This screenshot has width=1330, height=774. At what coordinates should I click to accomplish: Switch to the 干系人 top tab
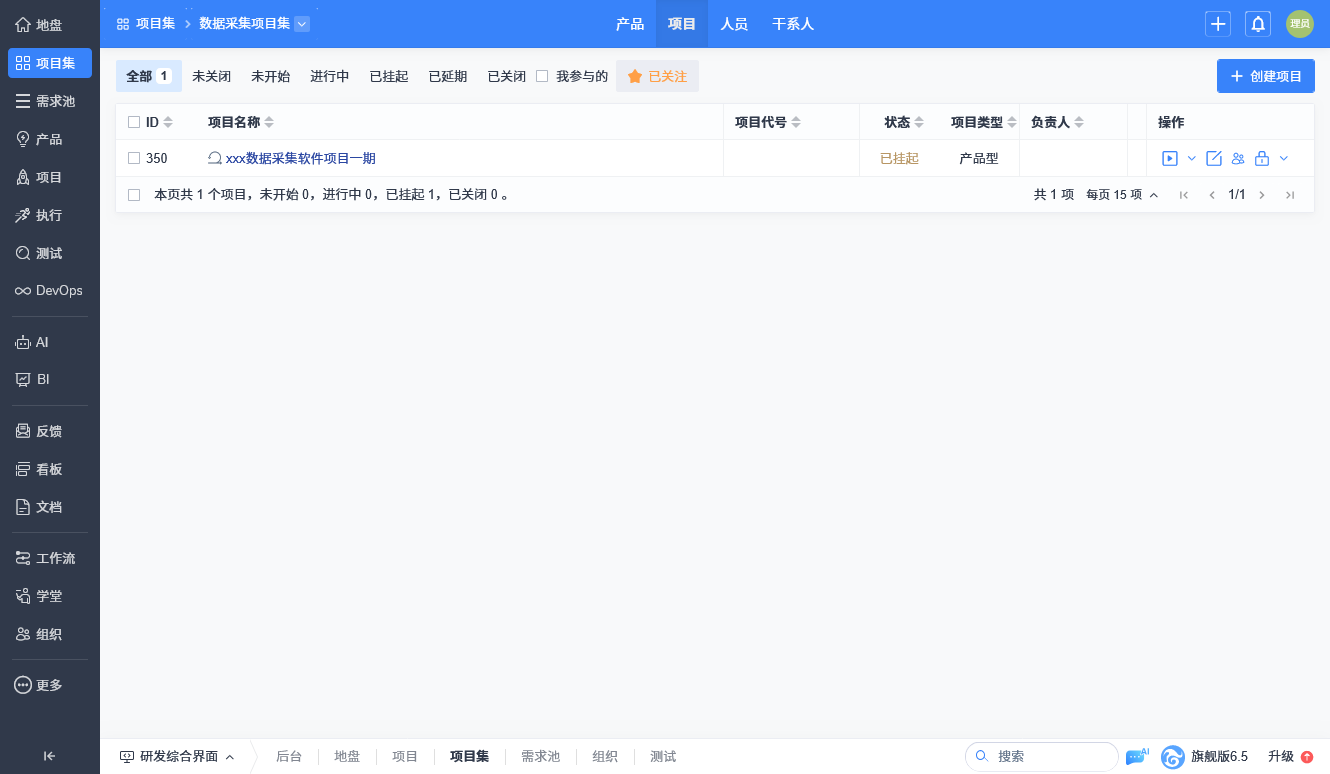(793, 24)
